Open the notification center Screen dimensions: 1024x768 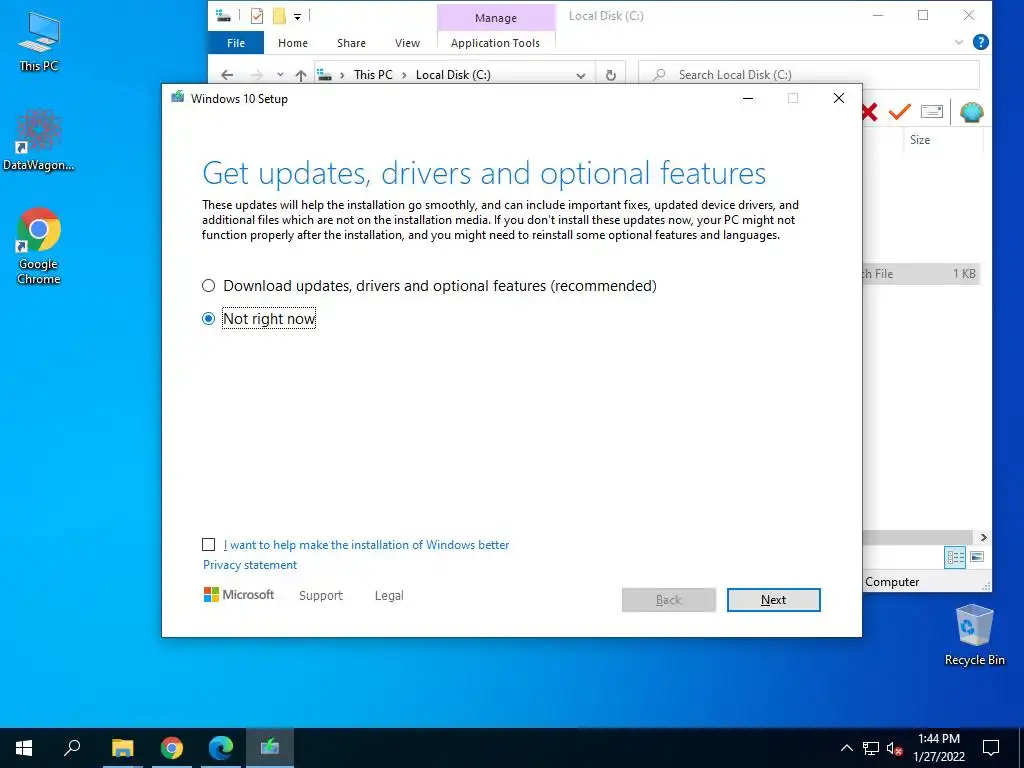click(x=991, y=748)
